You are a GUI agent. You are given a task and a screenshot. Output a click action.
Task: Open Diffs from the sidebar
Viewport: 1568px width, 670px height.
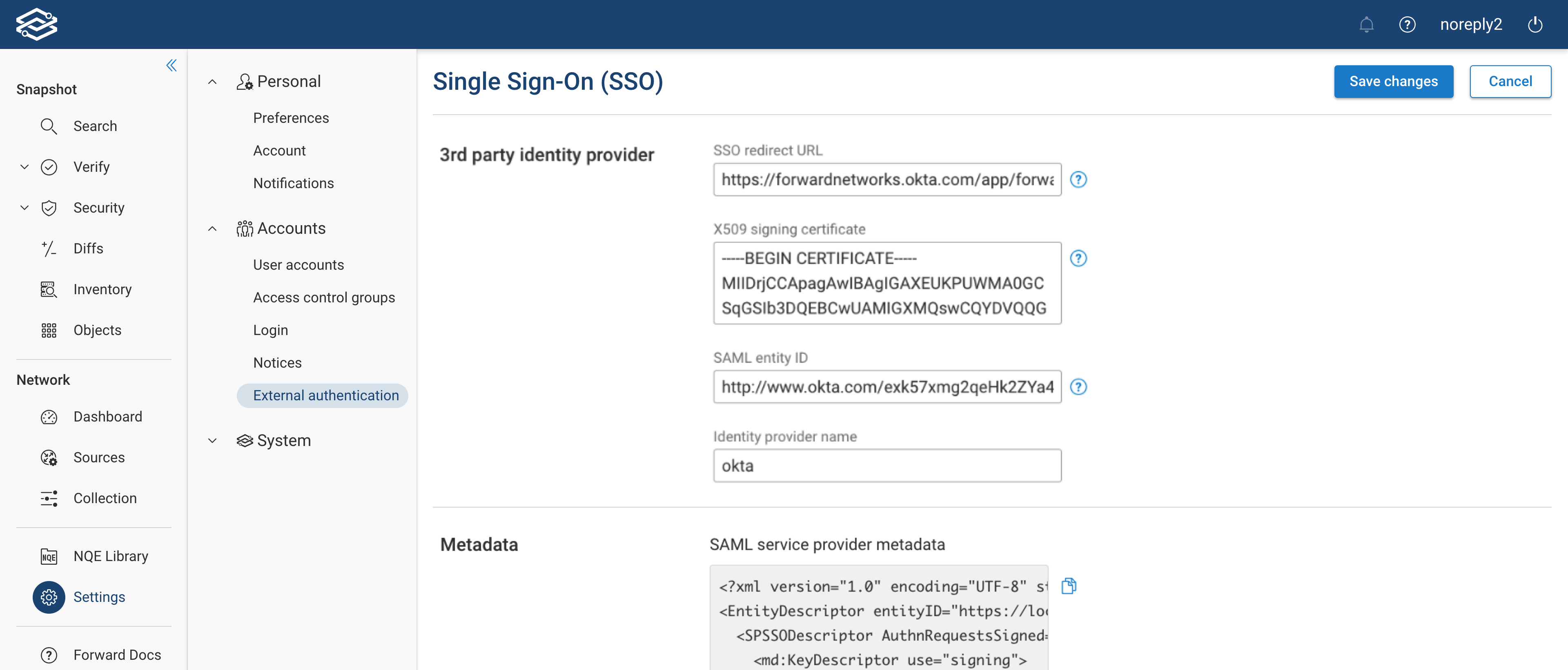point(89,248)
